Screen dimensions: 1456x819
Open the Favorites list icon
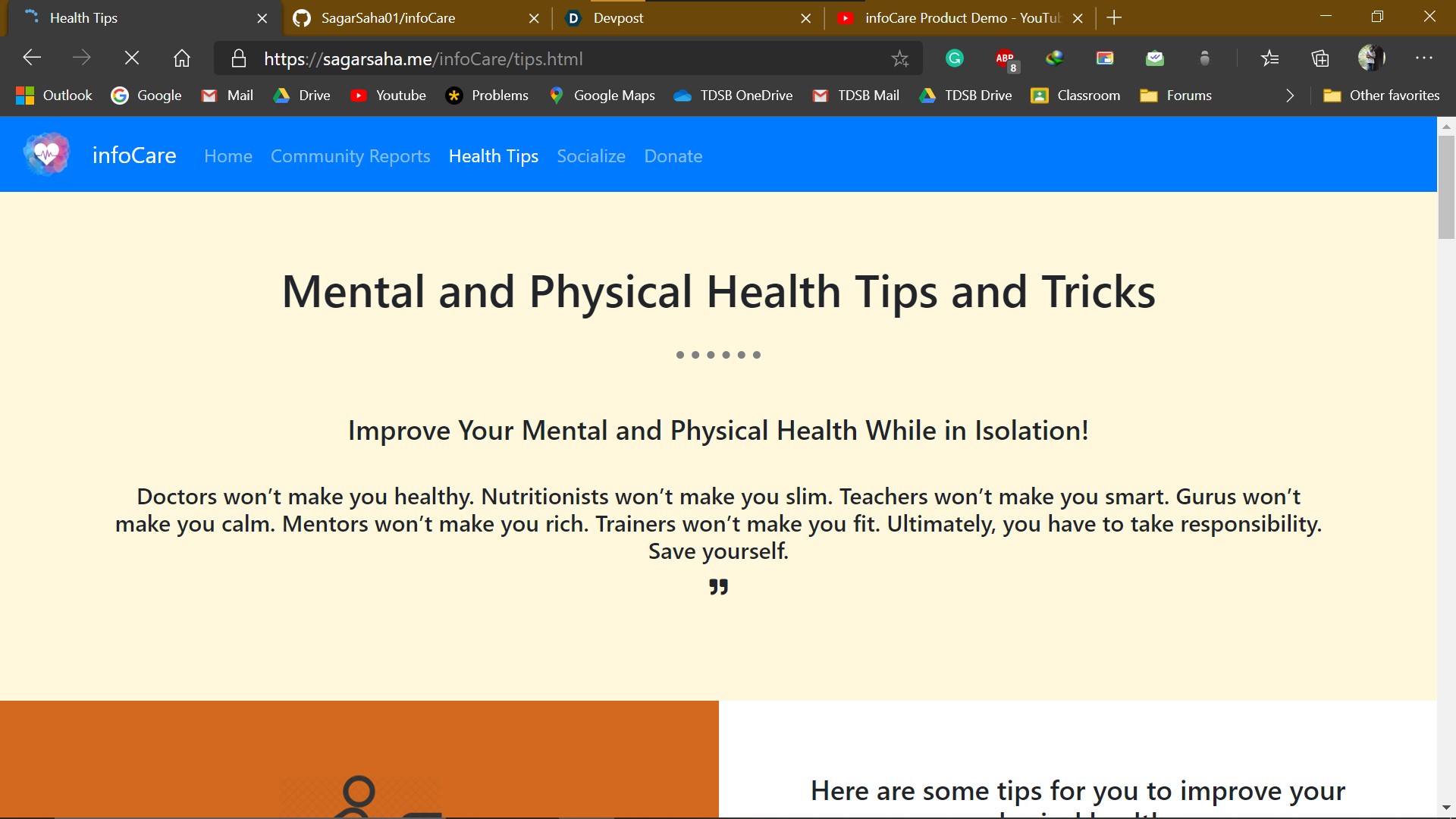point(1269,58)
